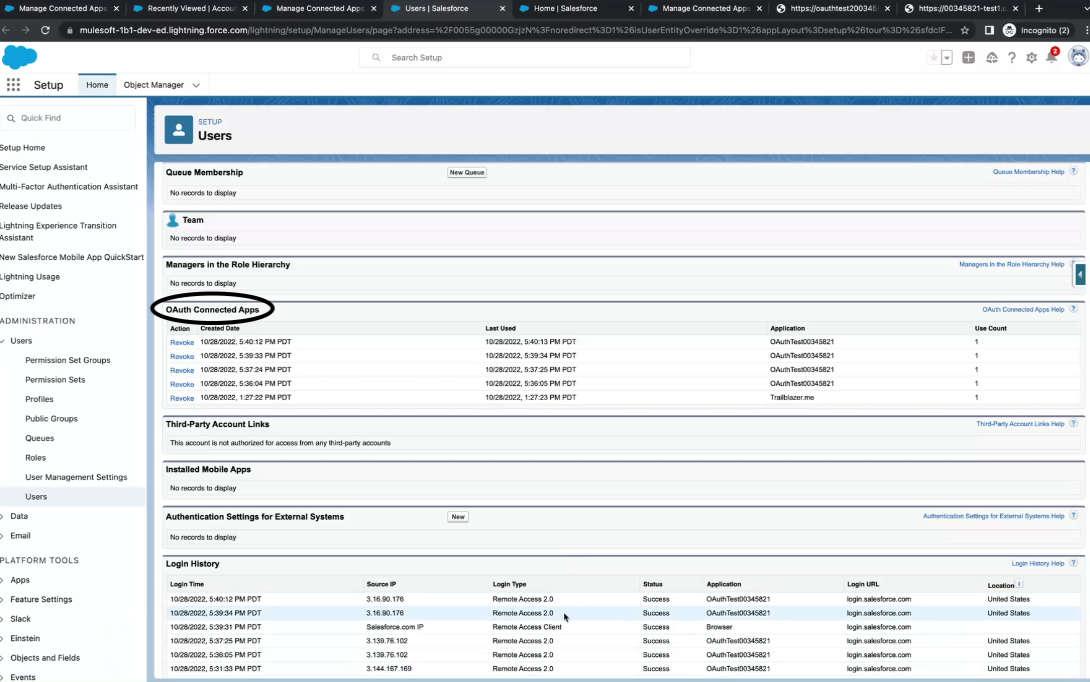Open OAuth Connected Apps Help link
This screenshot has height=682, width=1090.
coord(1022,310)
